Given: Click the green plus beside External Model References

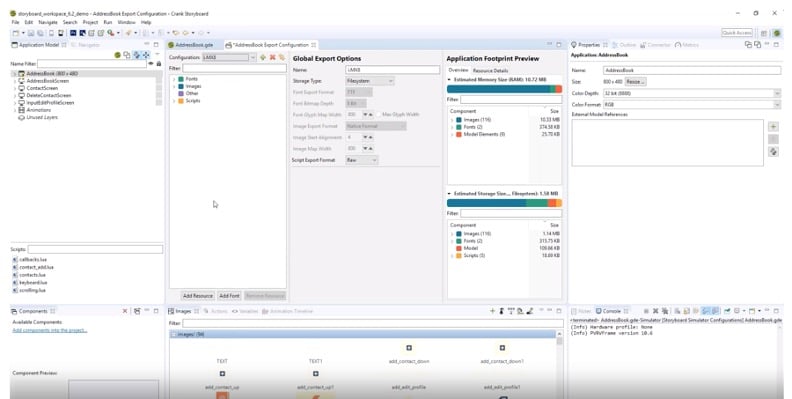Looking at the screenshot, I should point(773,127).
